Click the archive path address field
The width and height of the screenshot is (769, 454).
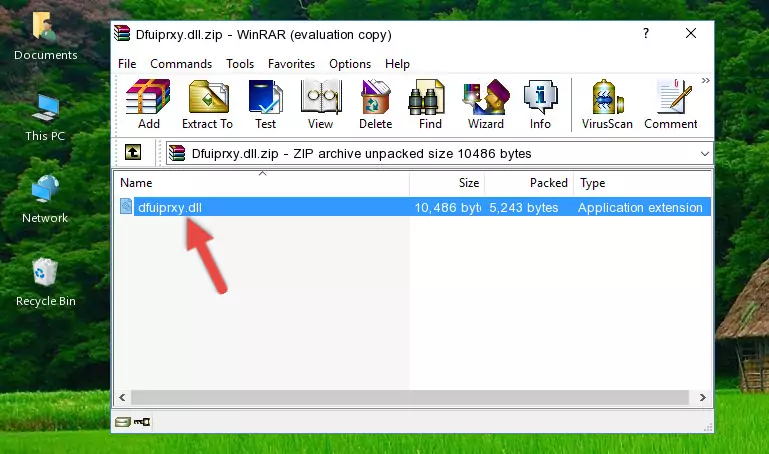point(439,153)
